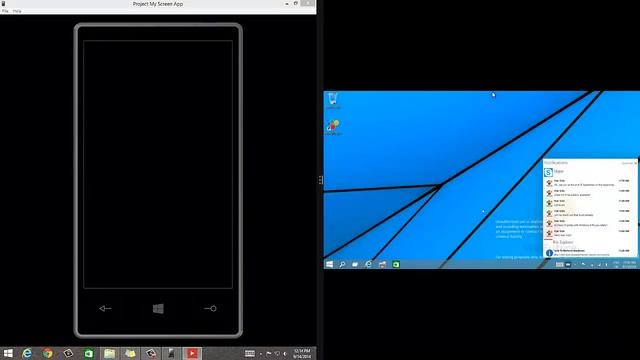The width and height of the screenshot is (640, 360).
Task: Open Action Center flag in left gray taskbar tray
Action: click(x=269, y=354)
